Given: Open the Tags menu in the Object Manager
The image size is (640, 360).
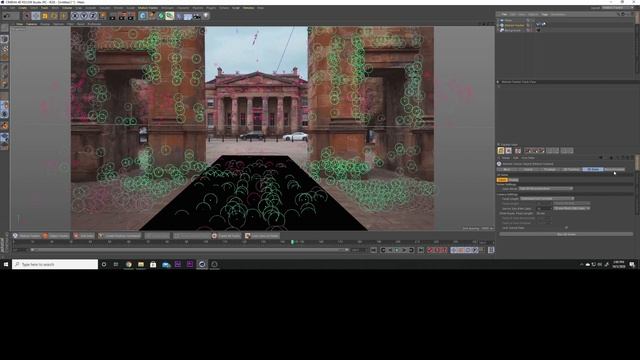Looking at the screenshot, I should (x=544, y=14).
